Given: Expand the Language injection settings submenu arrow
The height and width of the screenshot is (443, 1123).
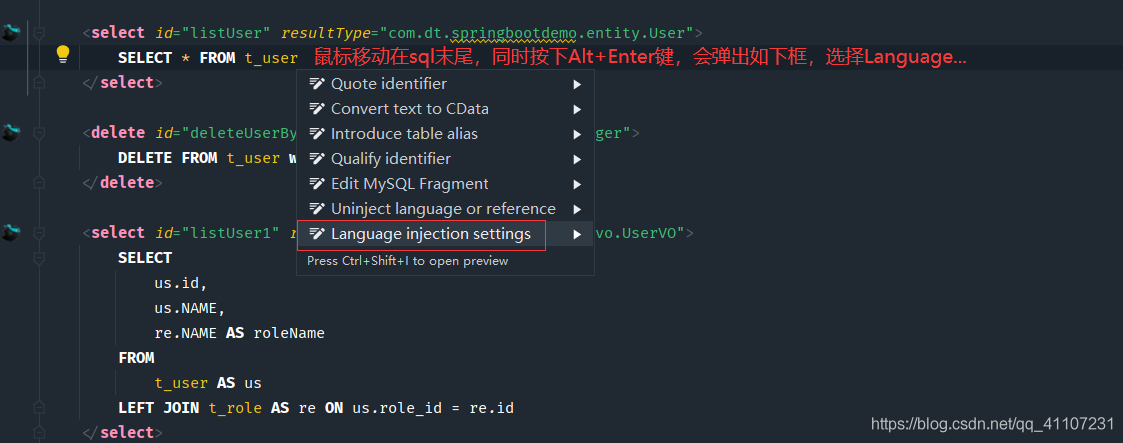Looking at the screenshot, I should (577, 234).
